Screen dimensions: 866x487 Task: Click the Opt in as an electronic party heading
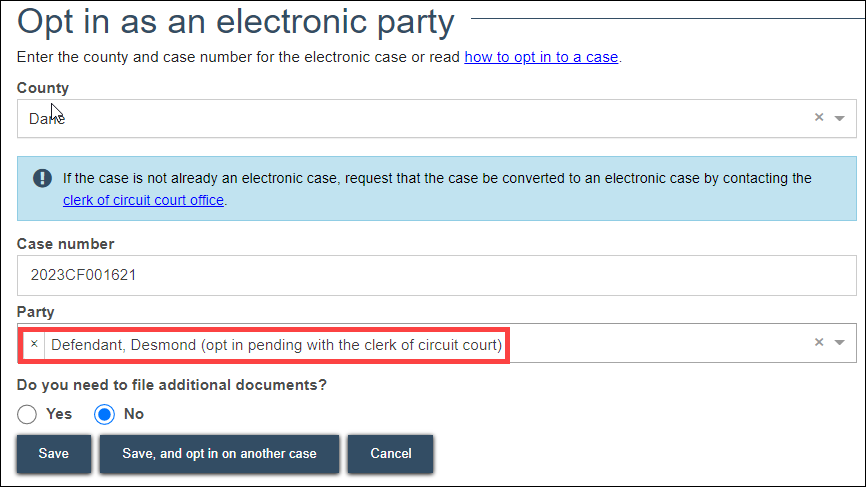pos(236,22)
